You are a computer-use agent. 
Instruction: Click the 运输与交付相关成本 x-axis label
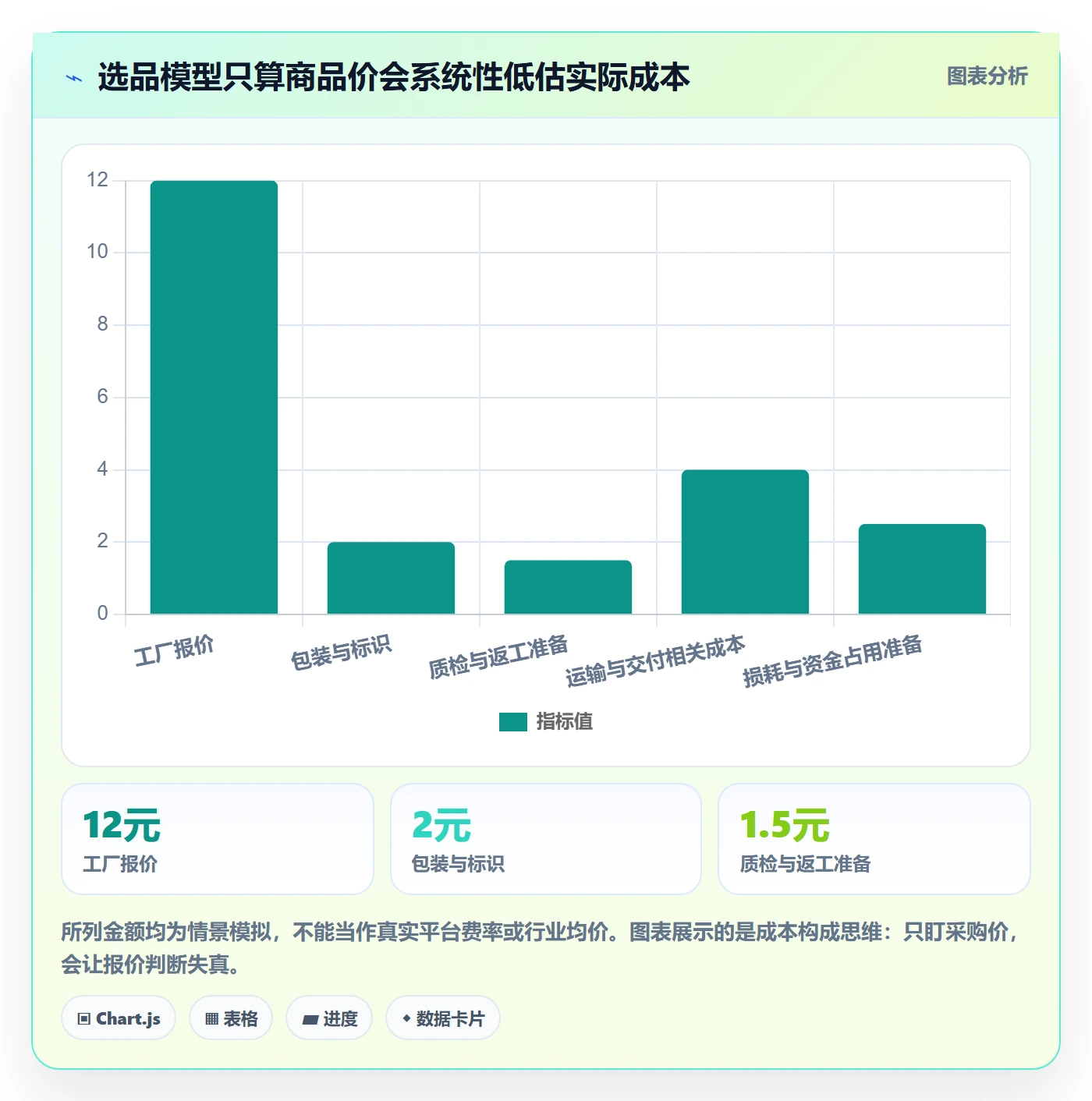(655, 661)
